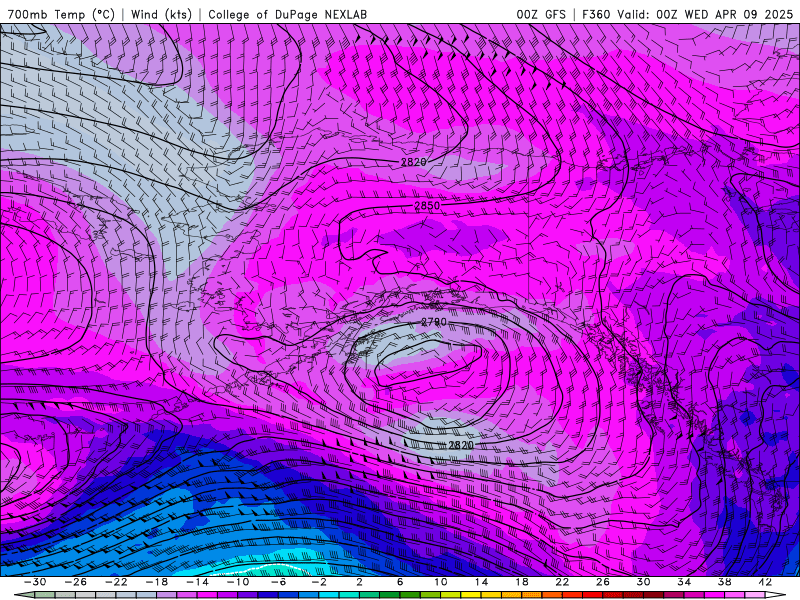This screenshot has width=800, height=600.
Task: Click the '38' color scale label
Action: (x=724, y=582)
